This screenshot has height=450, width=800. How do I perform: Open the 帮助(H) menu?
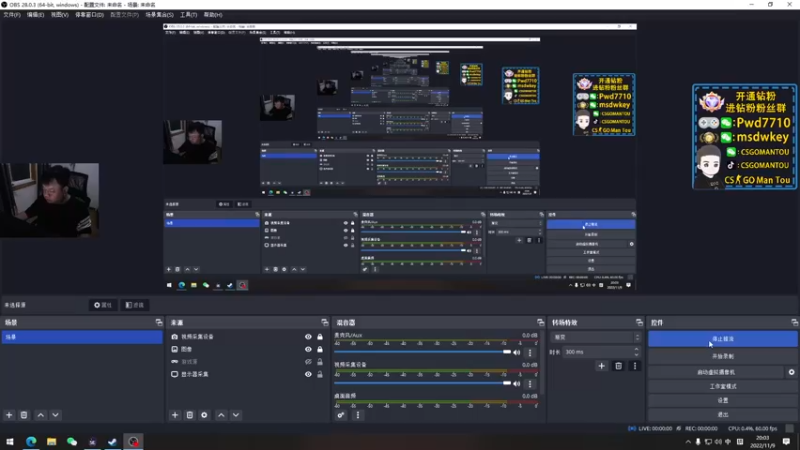coord(213,15)
